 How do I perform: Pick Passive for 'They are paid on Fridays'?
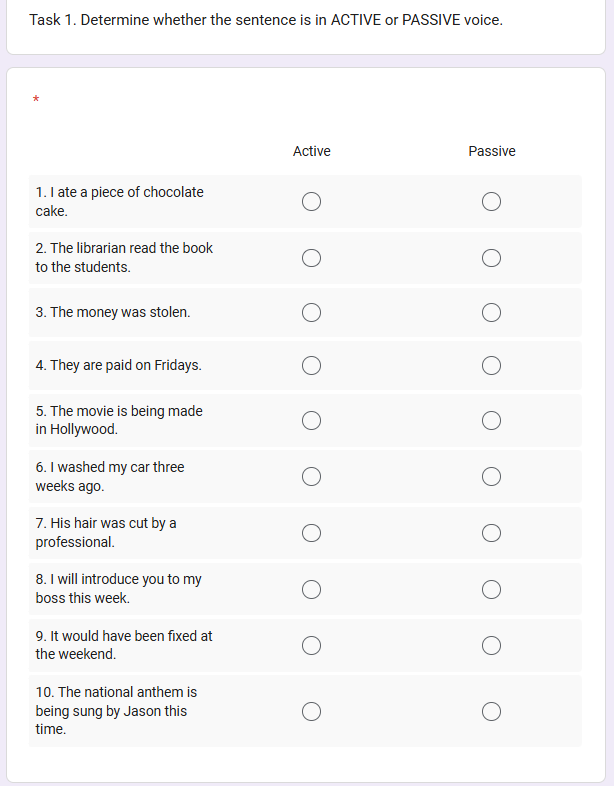coord(491,365)
